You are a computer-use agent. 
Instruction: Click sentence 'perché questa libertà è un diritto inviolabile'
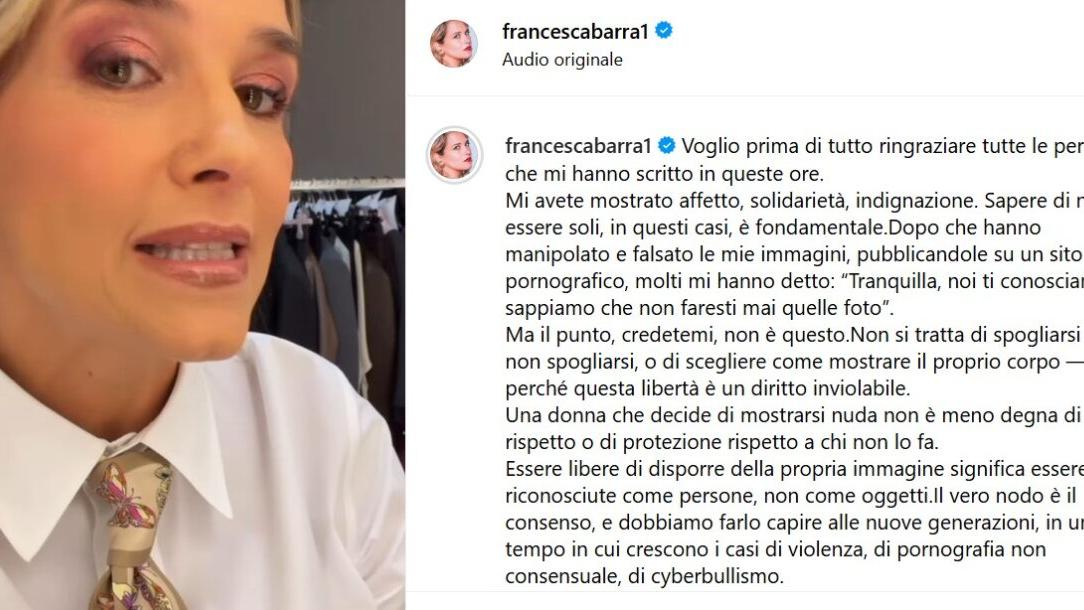[x=707, y=389]
